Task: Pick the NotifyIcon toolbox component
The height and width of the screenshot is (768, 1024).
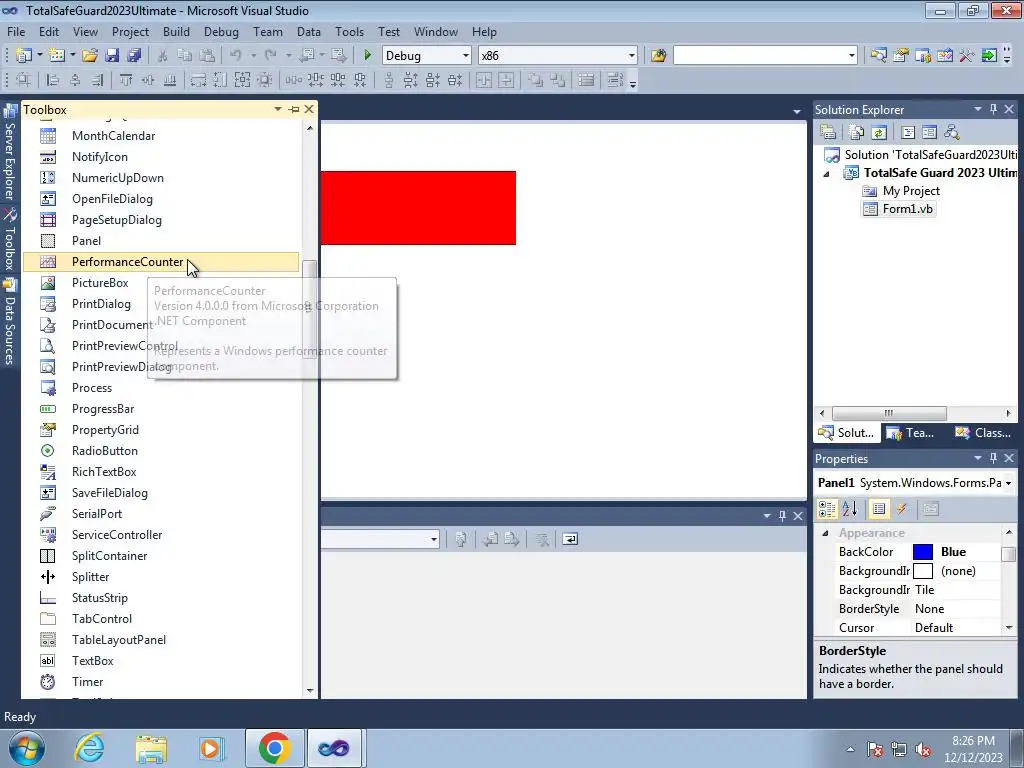Action: coord(161,157)
